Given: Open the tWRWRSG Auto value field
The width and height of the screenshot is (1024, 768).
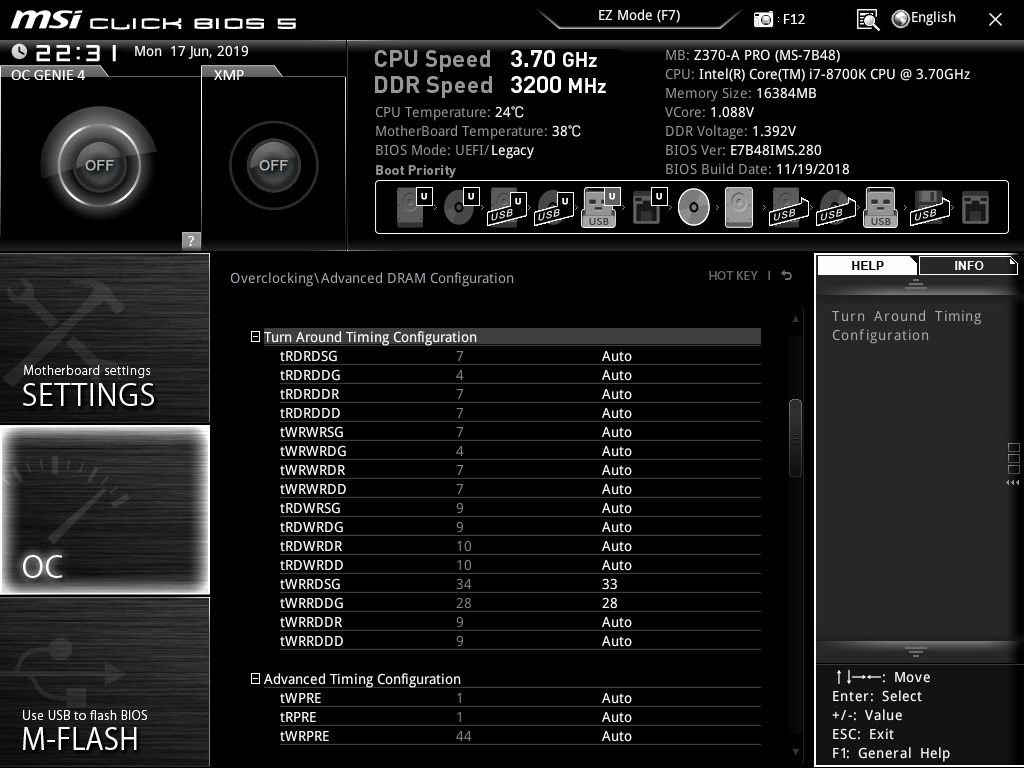Looking at the screenshot, I should [616, 432].
